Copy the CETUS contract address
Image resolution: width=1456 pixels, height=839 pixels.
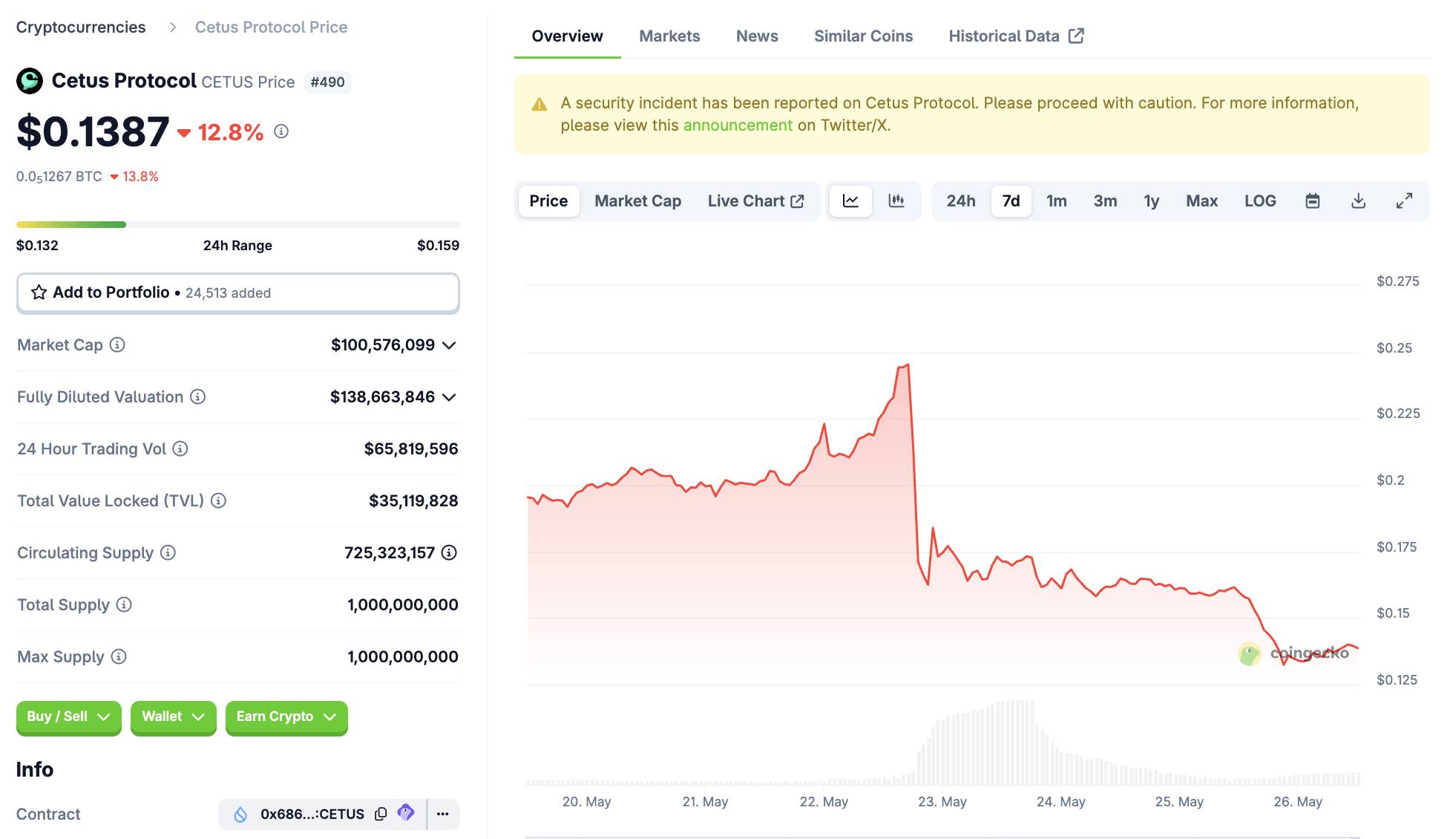[x=381, y=814]
